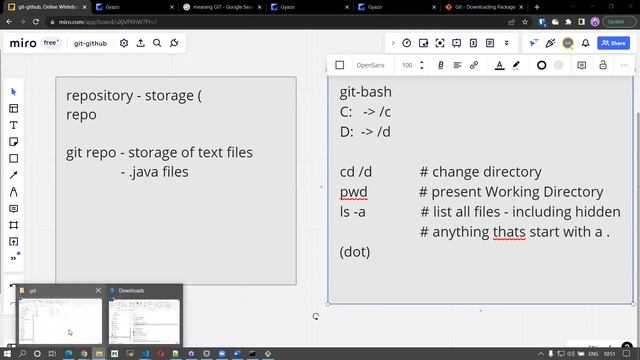Screen dimensions: 640x360
Task: Select the Comment tool in sidebar
Action: (x=13, y=209)
